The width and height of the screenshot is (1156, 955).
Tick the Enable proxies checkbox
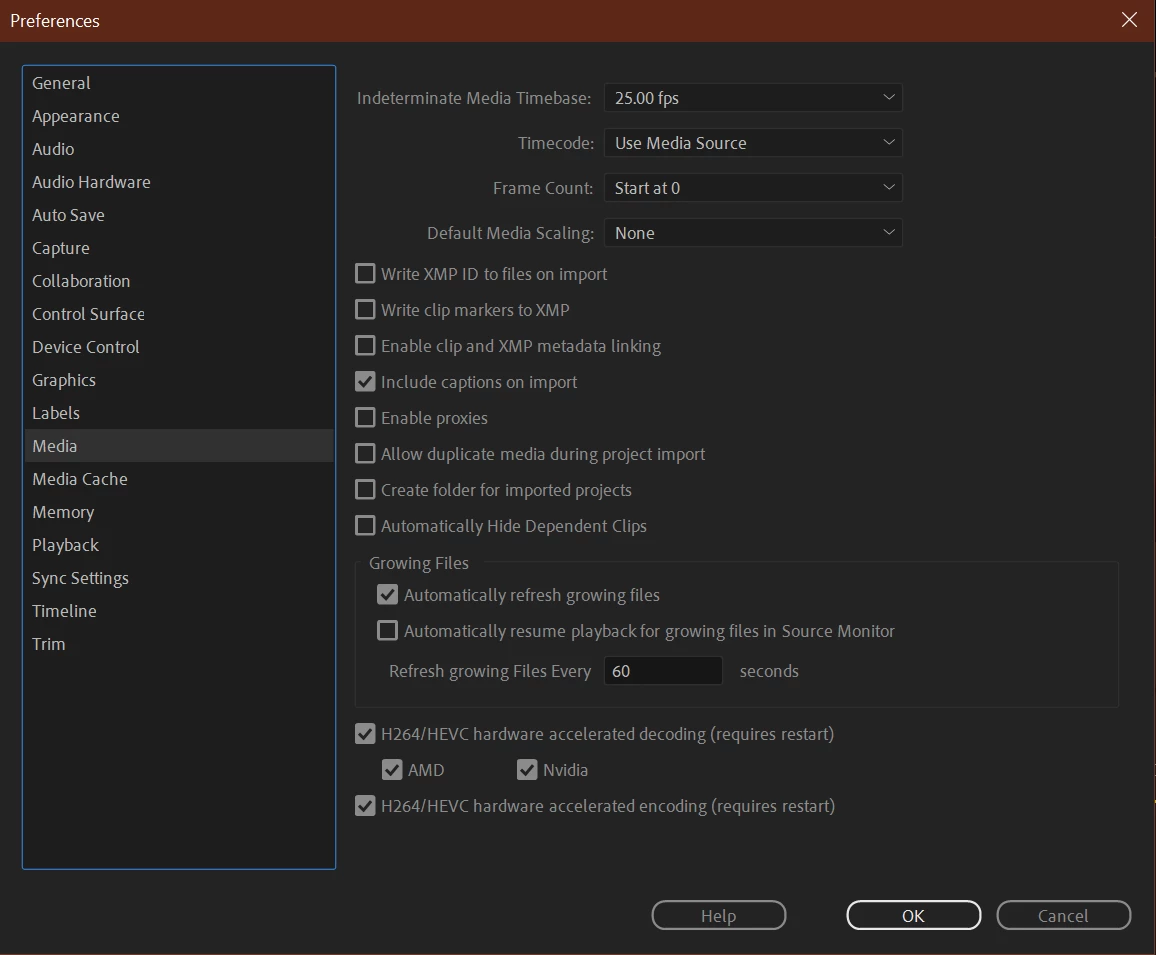tap(365, 417)
